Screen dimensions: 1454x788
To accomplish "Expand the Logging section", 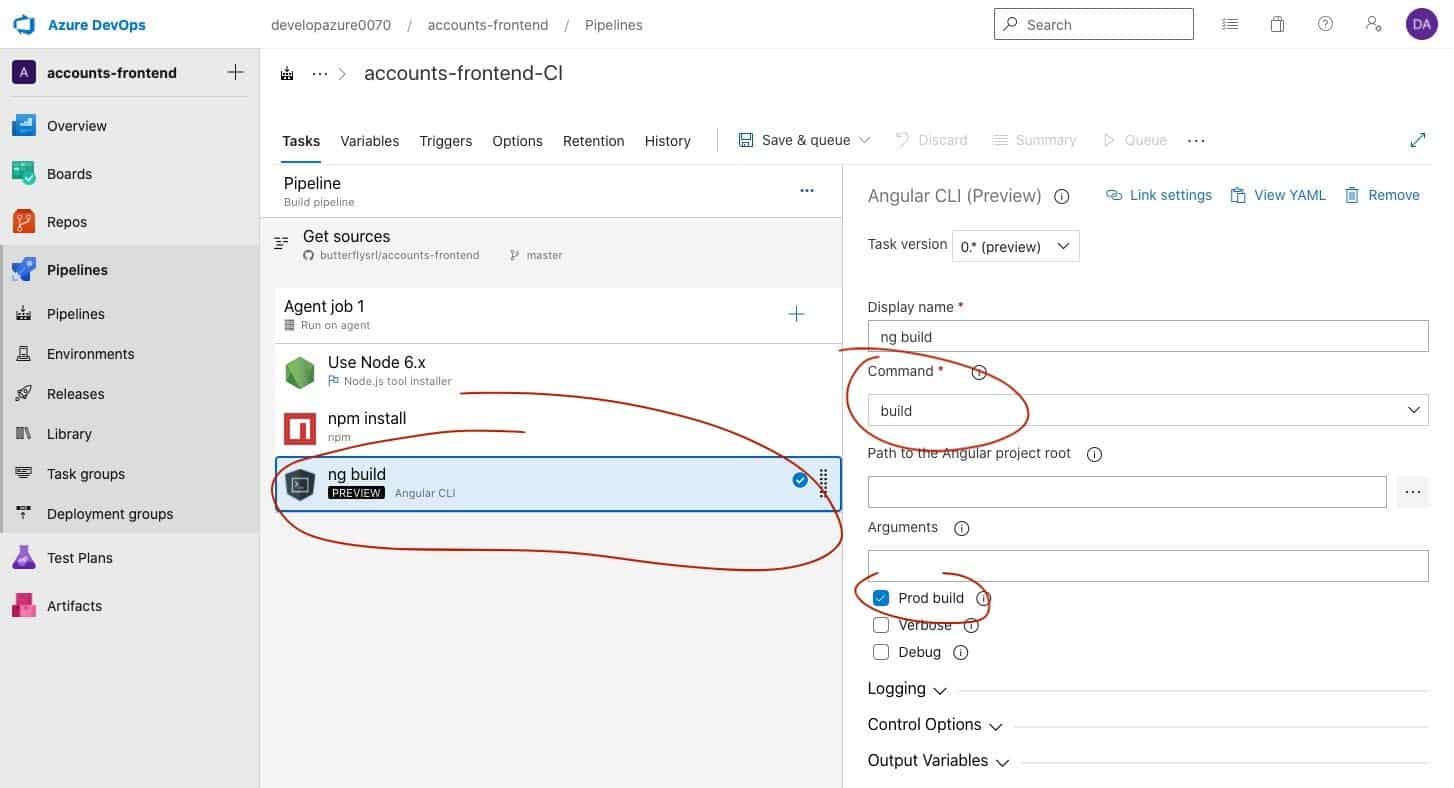I will tap(907, 689).
